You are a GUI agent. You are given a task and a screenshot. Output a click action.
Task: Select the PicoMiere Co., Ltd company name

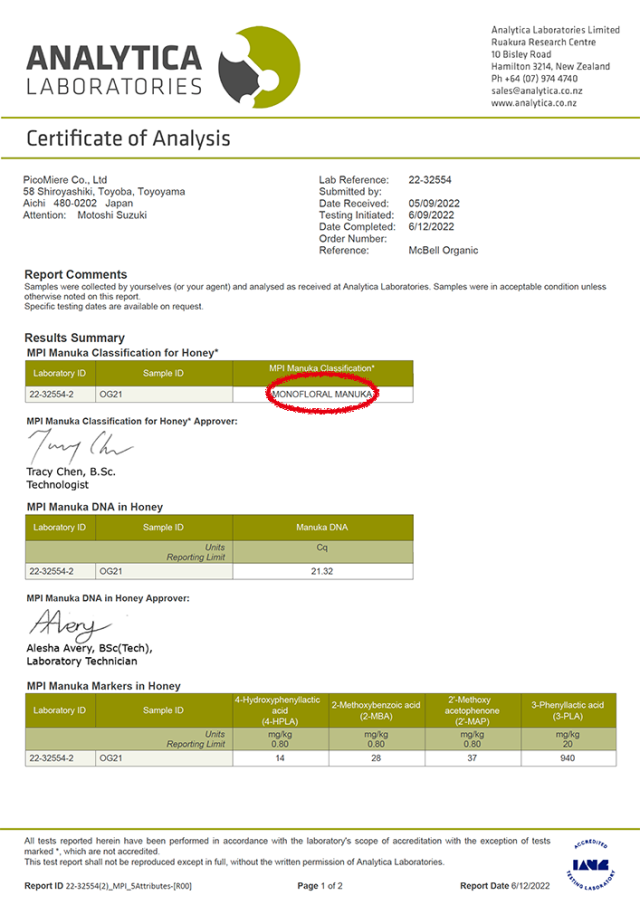[65, 179]
